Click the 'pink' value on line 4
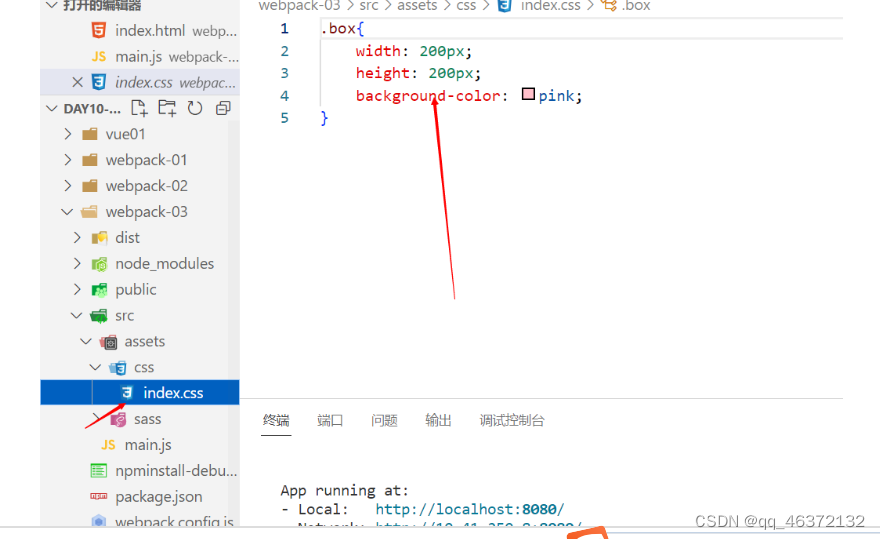 (x=556, y=96)
